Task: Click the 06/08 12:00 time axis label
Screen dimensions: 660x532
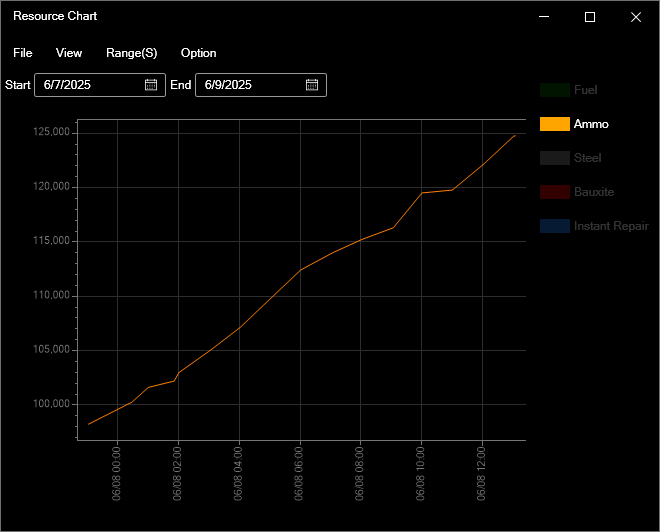Action: point(482,474)
